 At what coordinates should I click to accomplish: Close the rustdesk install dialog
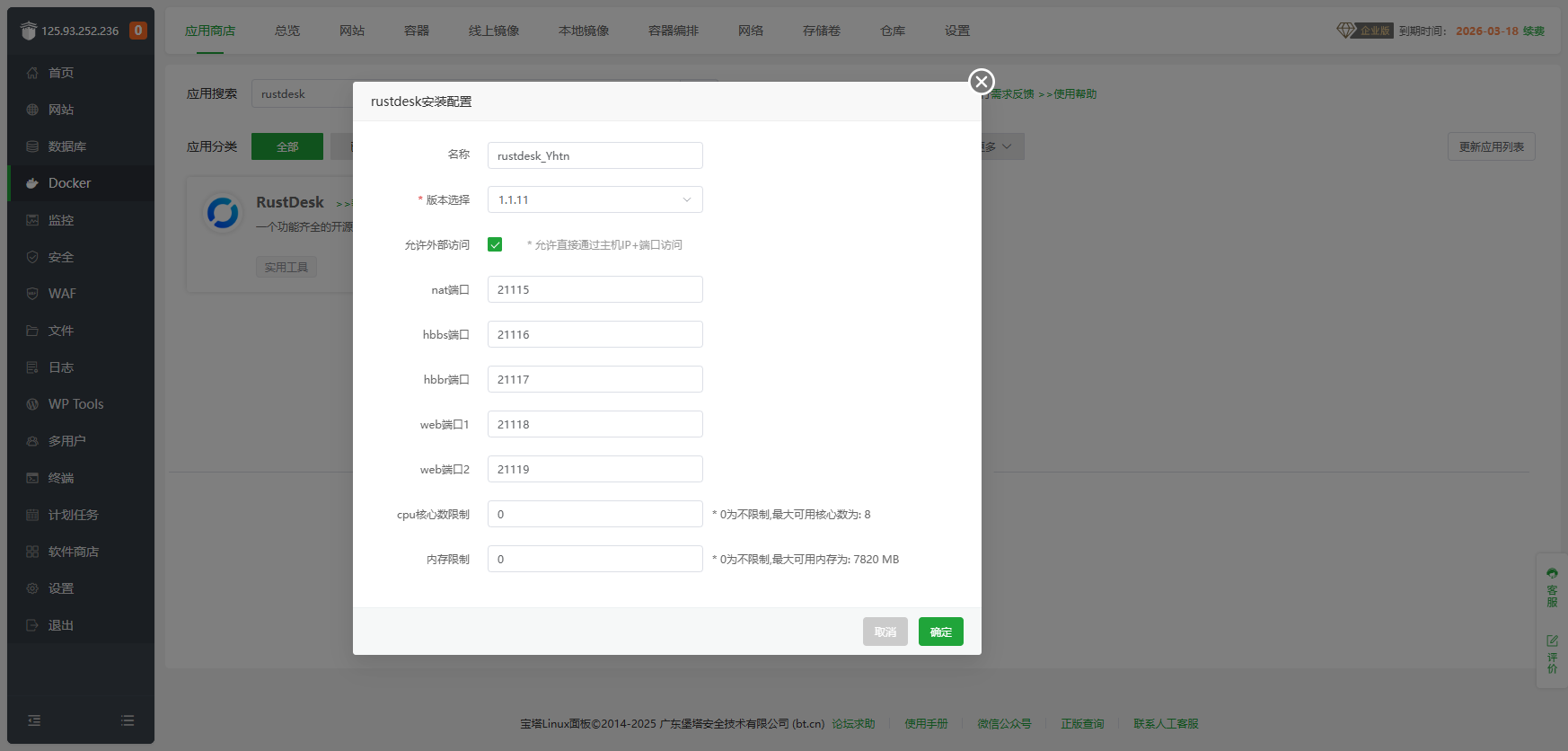(982, 82)
